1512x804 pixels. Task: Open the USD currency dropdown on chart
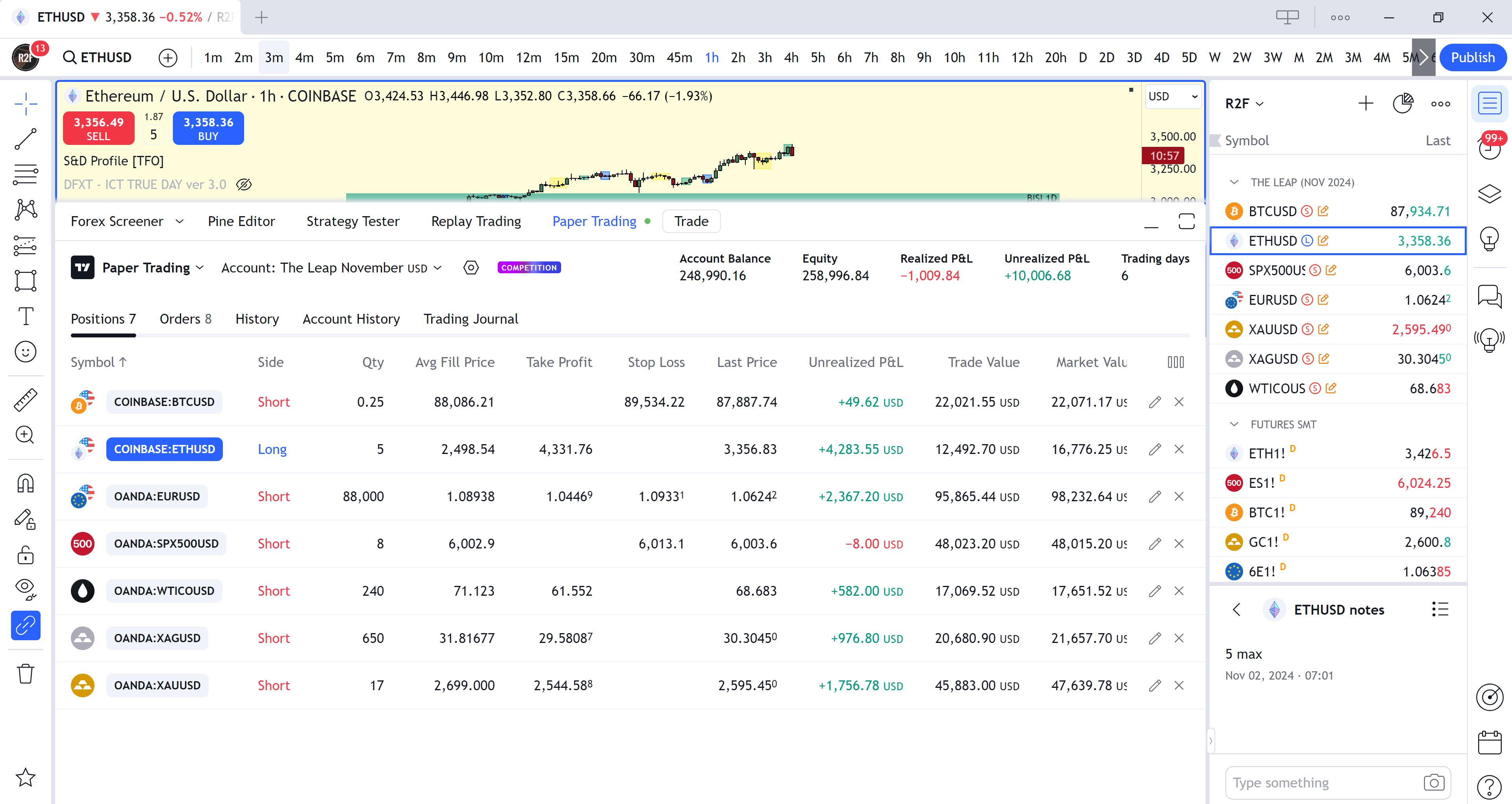[x=1173, y=96]
